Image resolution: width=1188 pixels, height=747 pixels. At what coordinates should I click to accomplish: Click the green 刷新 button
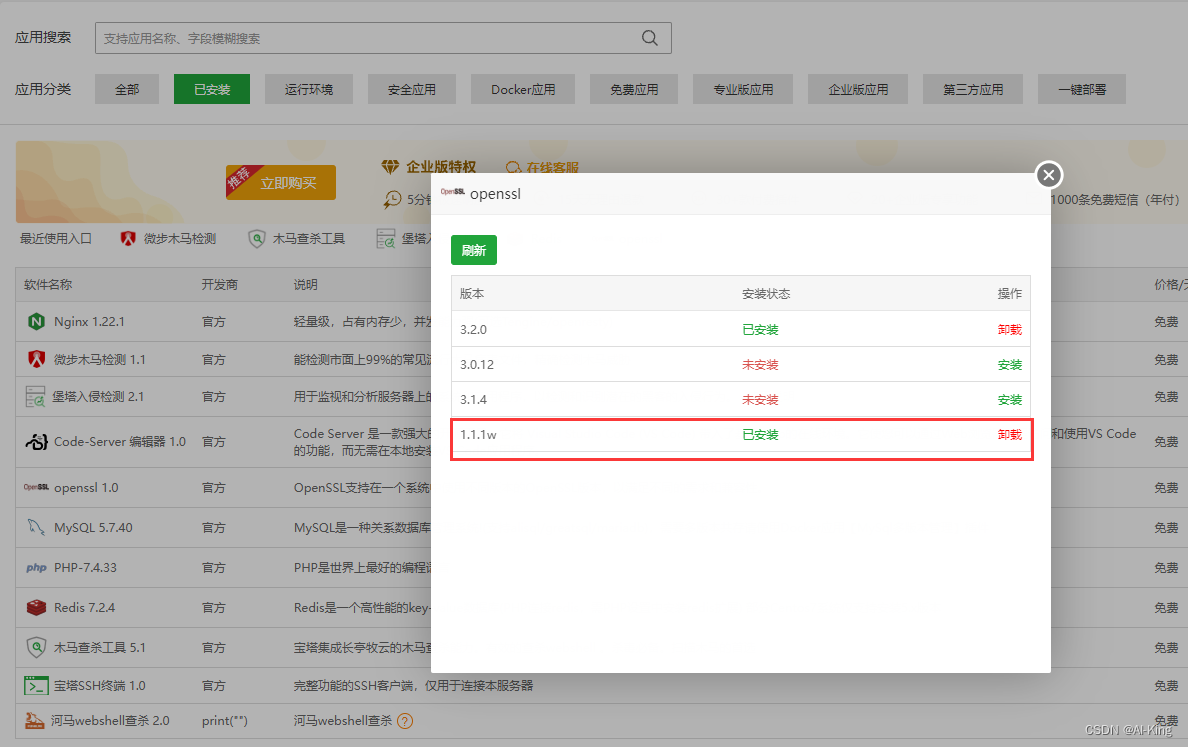tap(474, 250)
